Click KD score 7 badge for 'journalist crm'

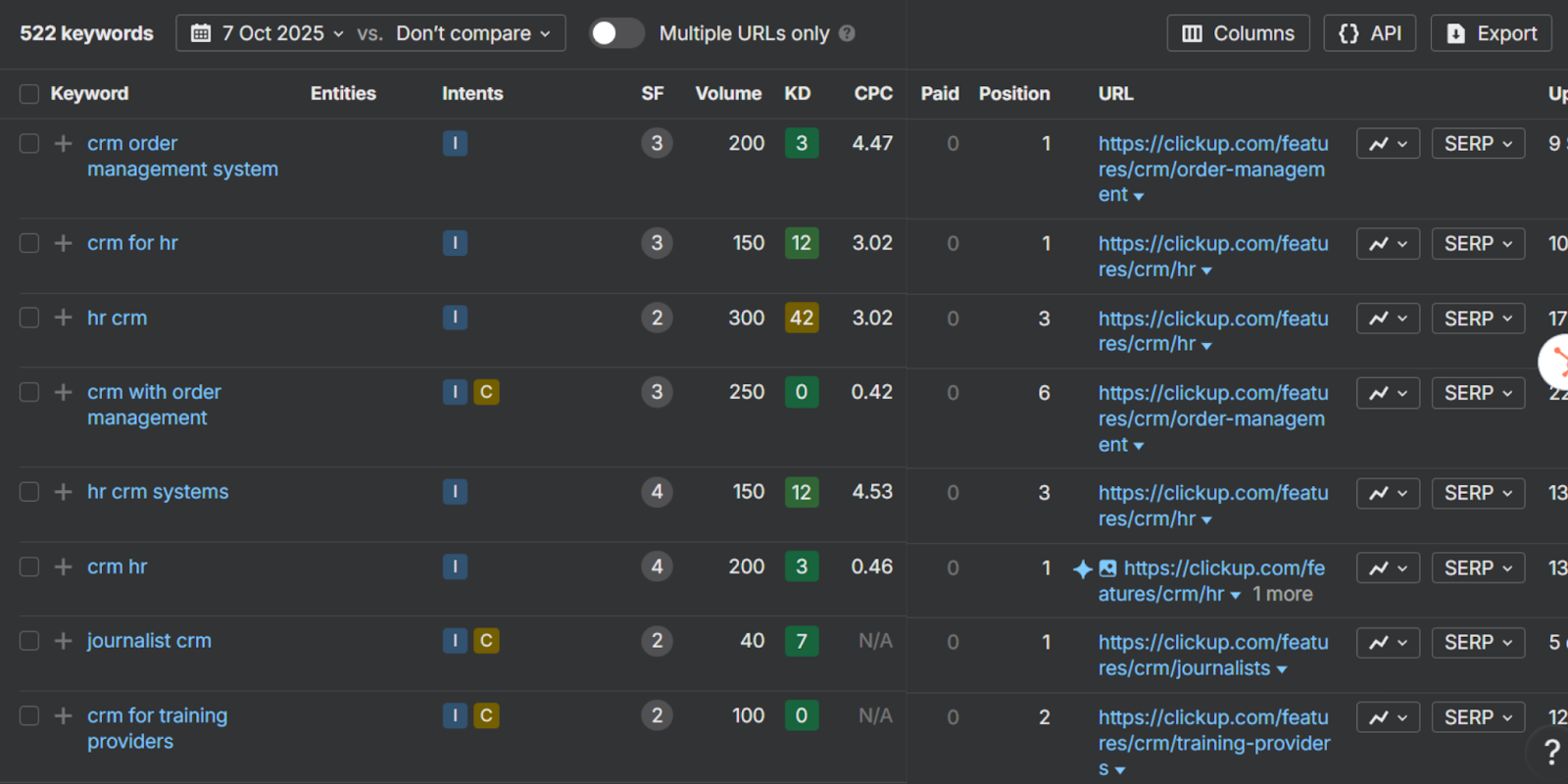802,641
